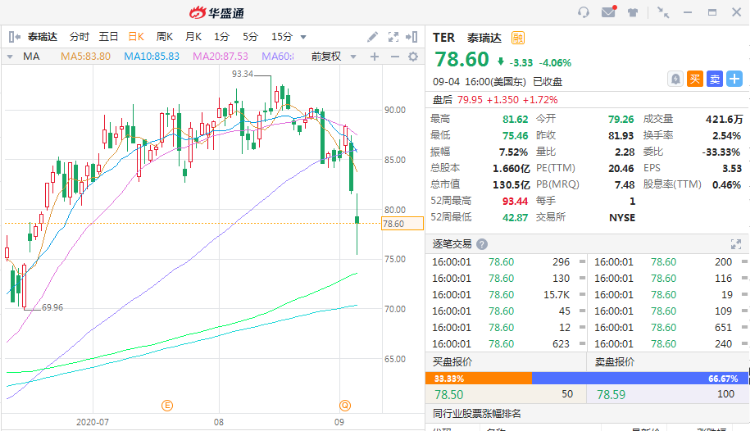Zoom in chart with plus icon
This screenshot has width=750, height=431.
click(375, 57)
